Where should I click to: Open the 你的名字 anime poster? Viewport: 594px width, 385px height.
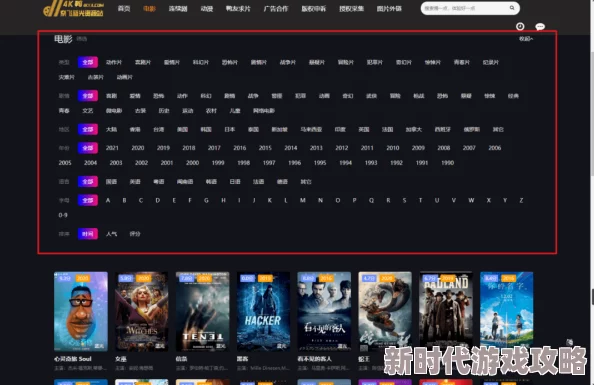506,311
